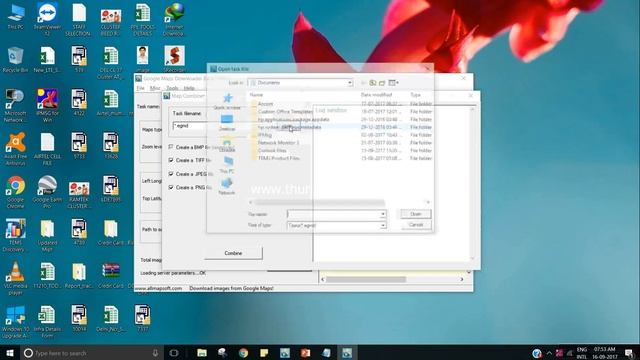Click the Open button in file dialog

pyautogui.click(x=416, y=214)
